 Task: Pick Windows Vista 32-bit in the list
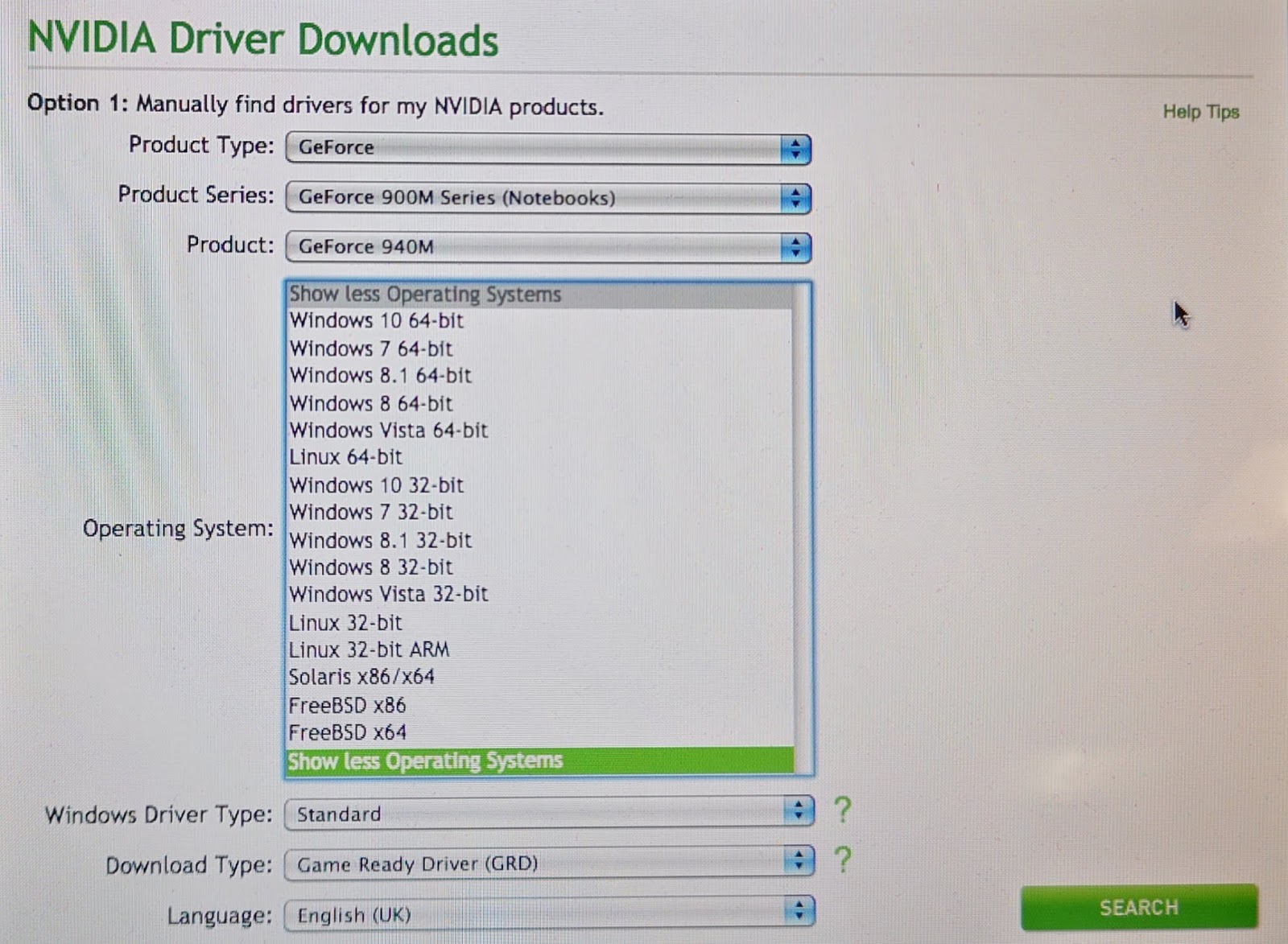pos(540,595)
